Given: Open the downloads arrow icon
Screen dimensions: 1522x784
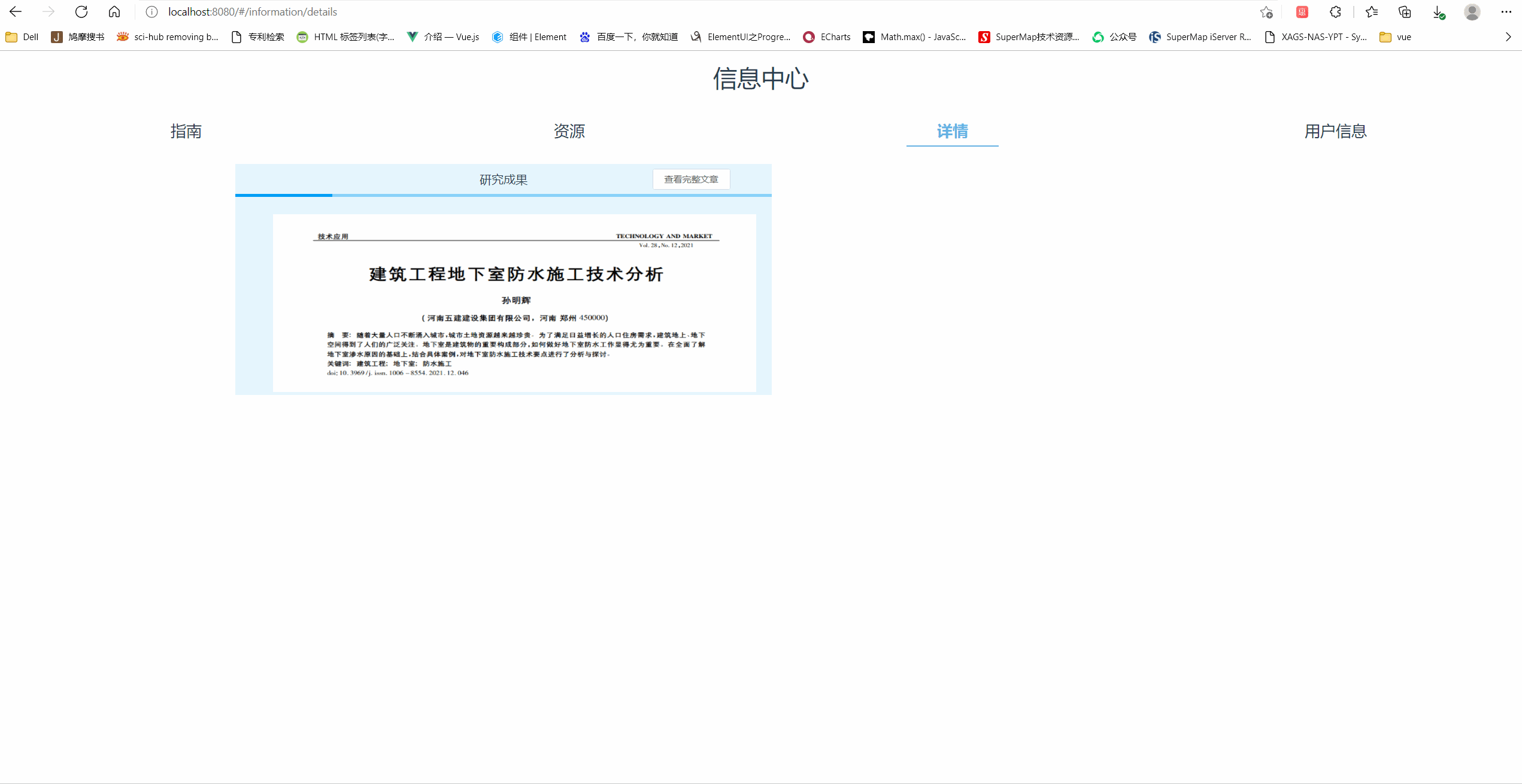Looking at the screenshot, I should click(1438, 12).
